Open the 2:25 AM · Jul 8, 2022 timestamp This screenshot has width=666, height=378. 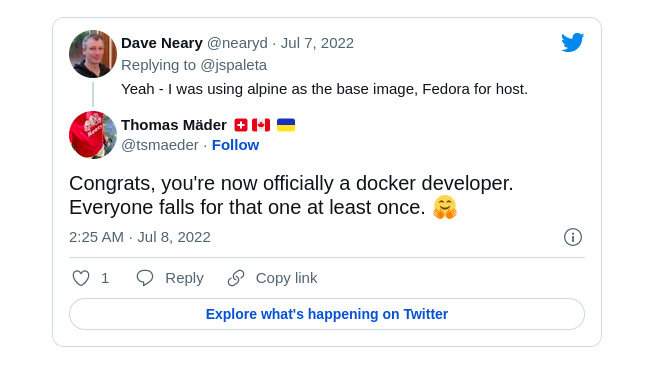pos(140,237)
